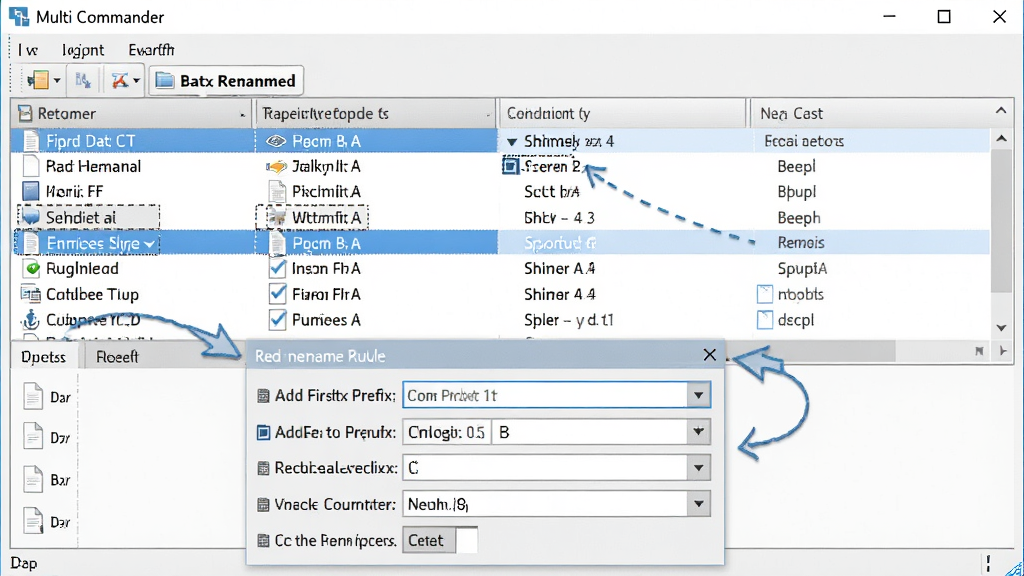Click the red tools toolbar icon
The width and height of the screenshot is (1024, 576).
[120, 80]
